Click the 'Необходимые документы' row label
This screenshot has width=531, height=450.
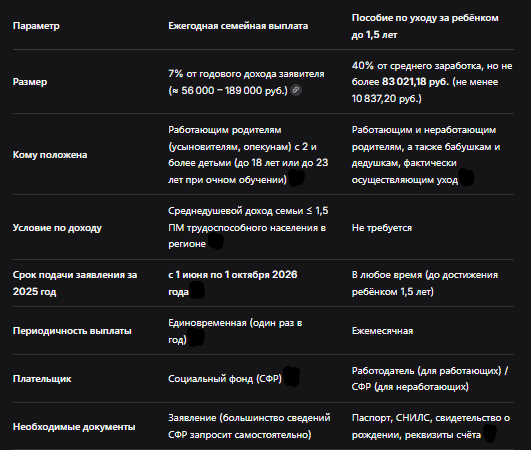[74, 427]
